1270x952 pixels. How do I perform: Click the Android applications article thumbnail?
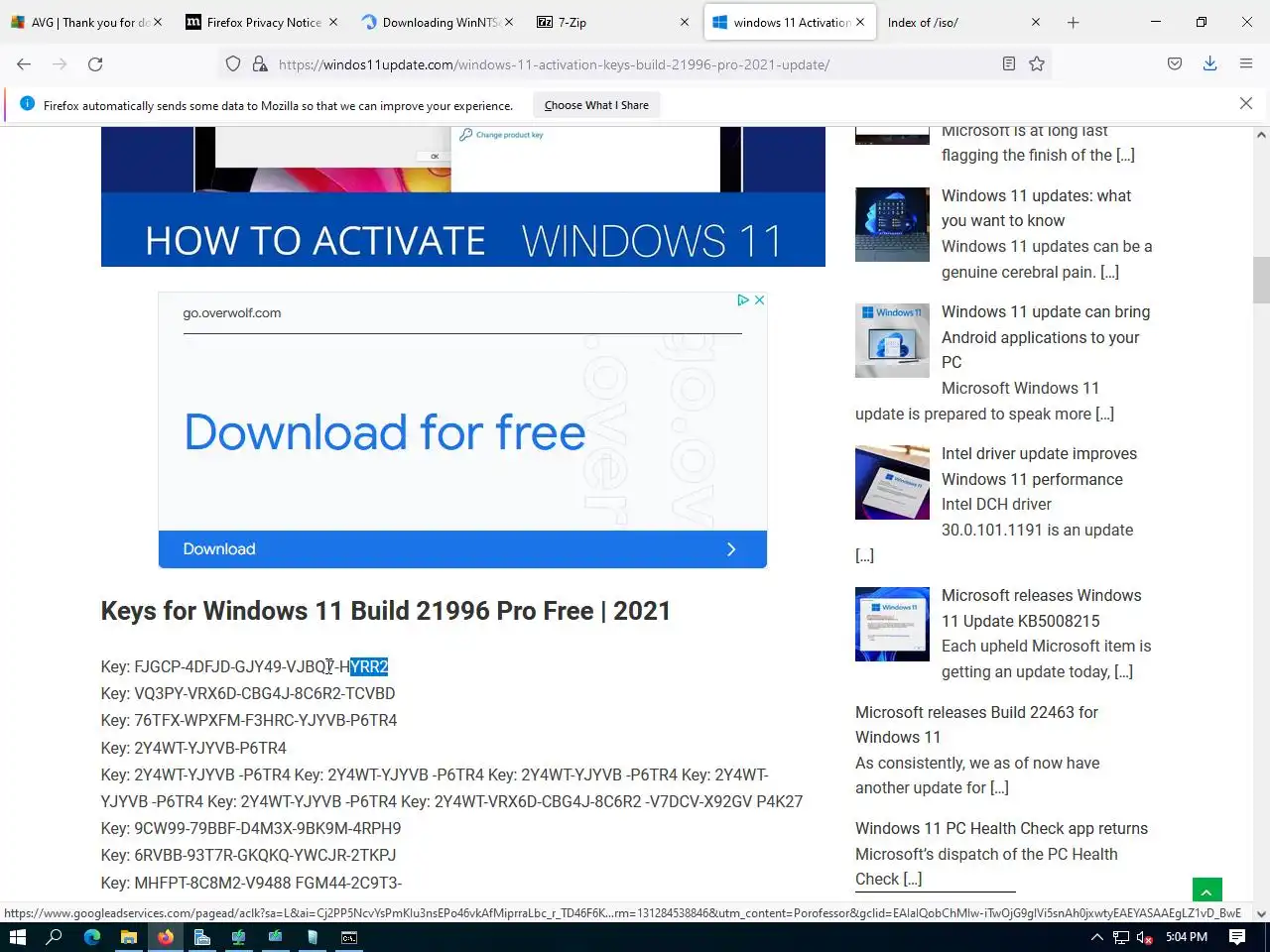coord(892,340)
